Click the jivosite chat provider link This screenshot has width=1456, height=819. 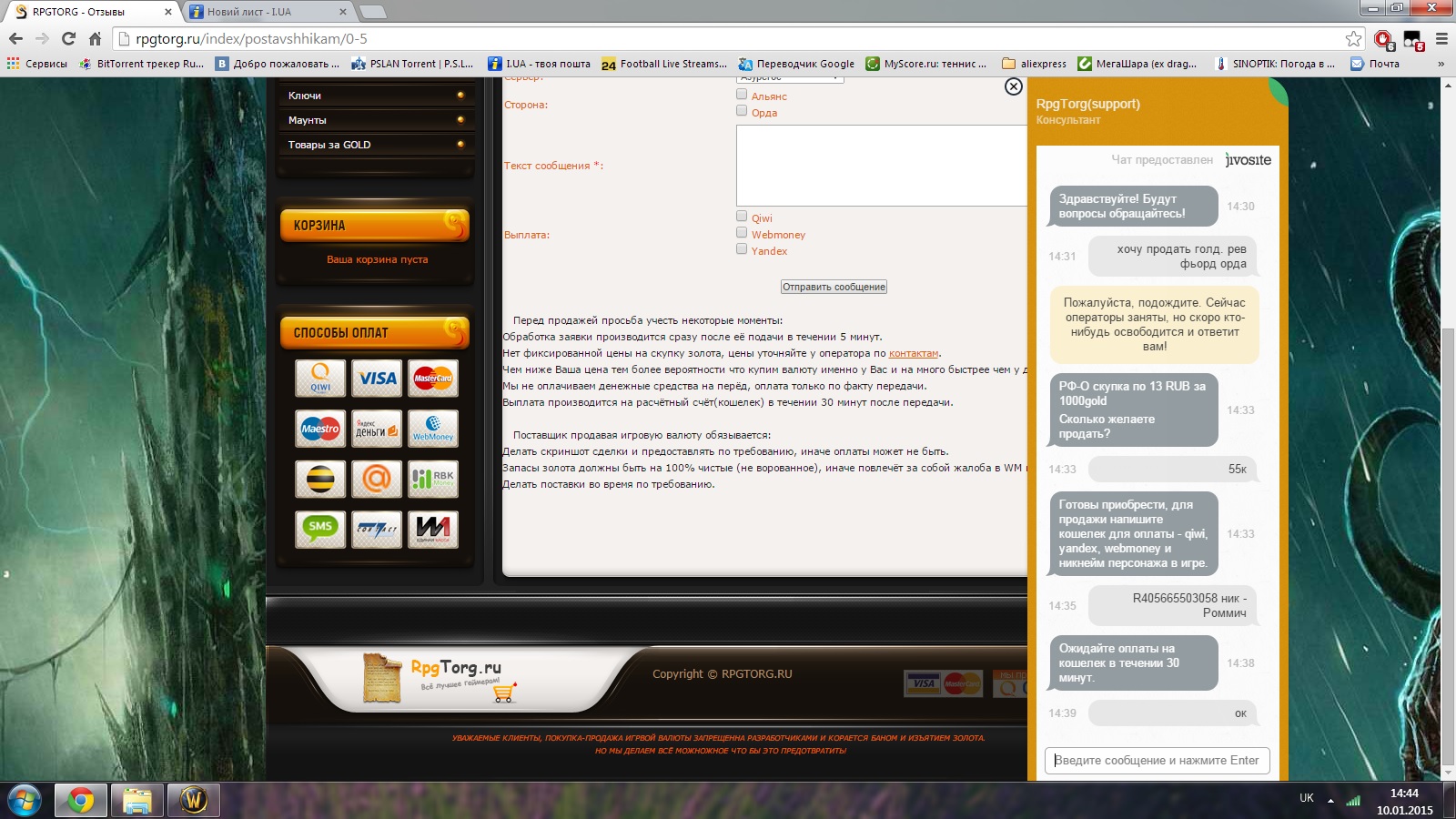[1248, 160]
